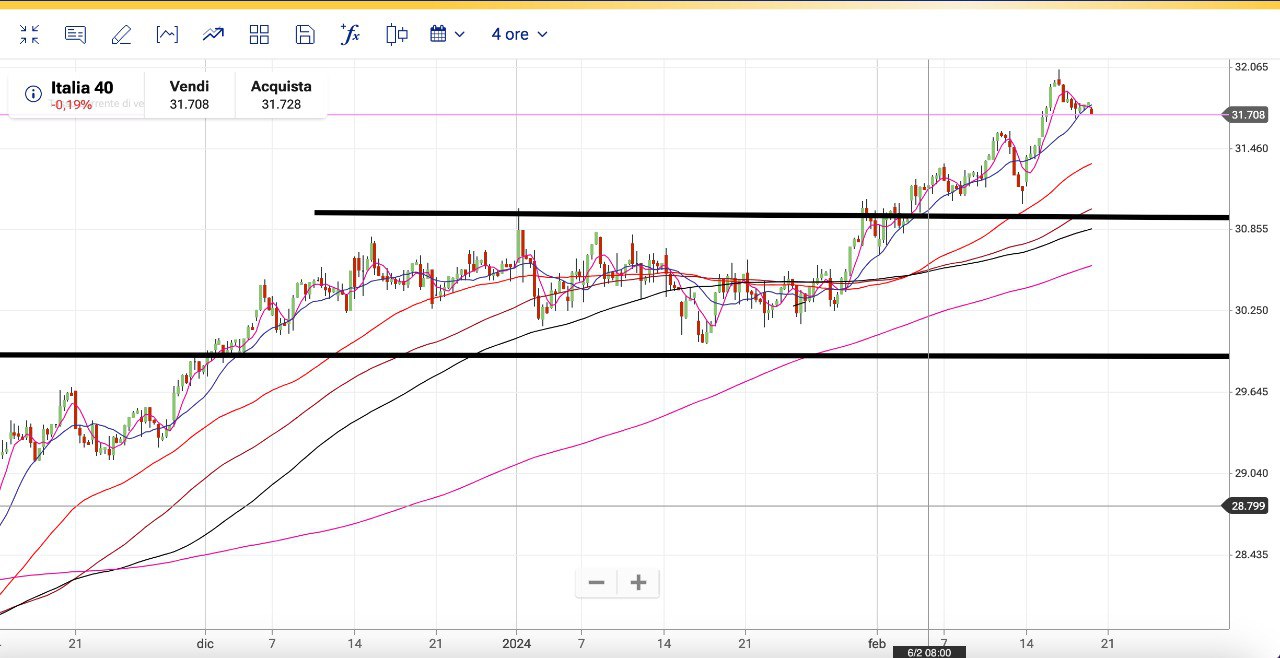Click the rising trend arrow icon
1280x658 pixels.
click(213, 35)
